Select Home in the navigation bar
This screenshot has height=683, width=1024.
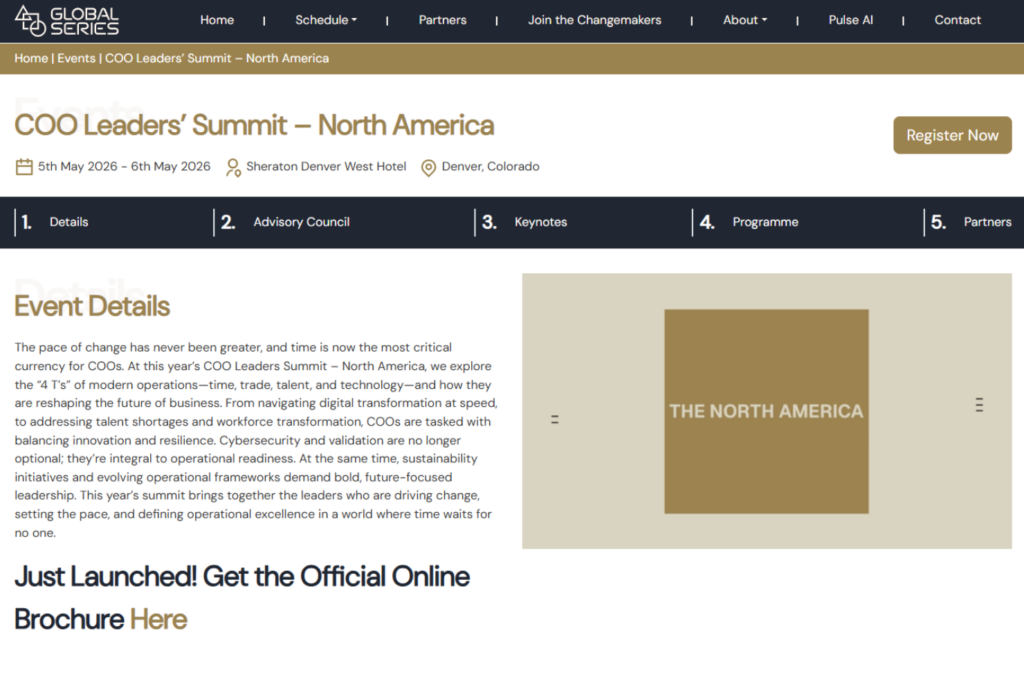tap(217, 19)
